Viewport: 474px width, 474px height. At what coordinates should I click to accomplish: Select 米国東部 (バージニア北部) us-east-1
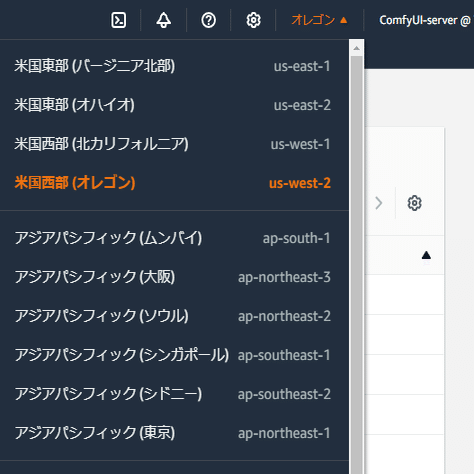coord(172,66)
